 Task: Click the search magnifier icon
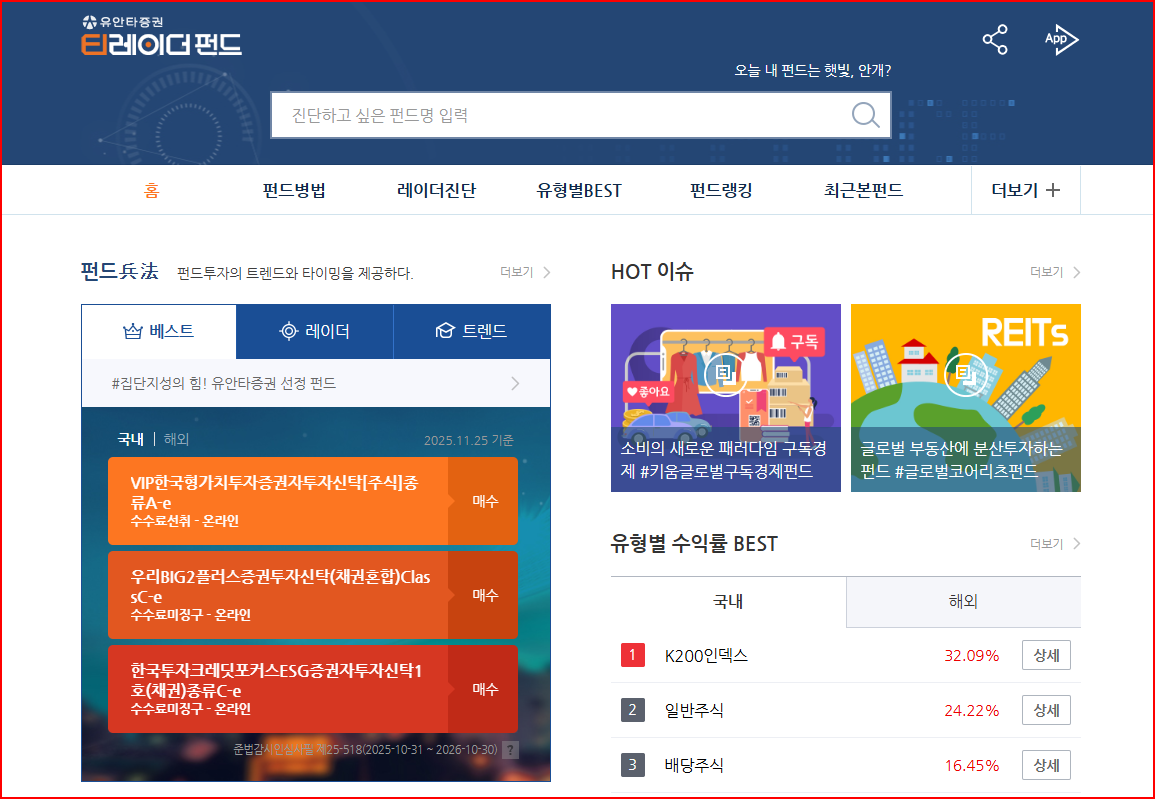pos(866,115)
